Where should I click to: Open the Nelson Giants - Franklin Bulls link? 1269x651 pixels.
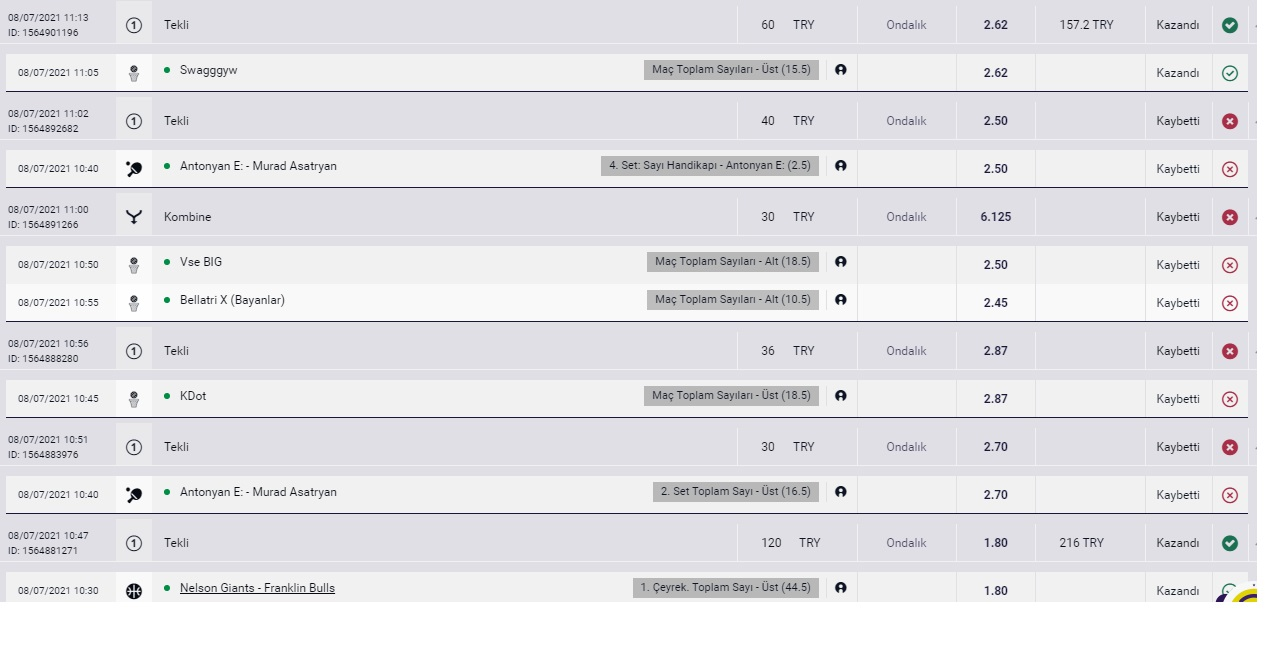click(257, 588)
